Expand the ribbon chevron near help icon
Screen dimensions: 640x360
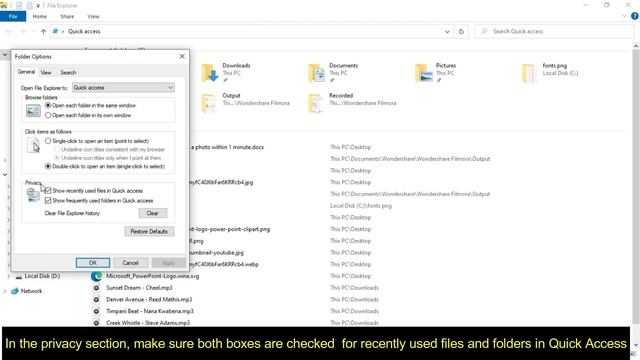(x=624, y=16)
